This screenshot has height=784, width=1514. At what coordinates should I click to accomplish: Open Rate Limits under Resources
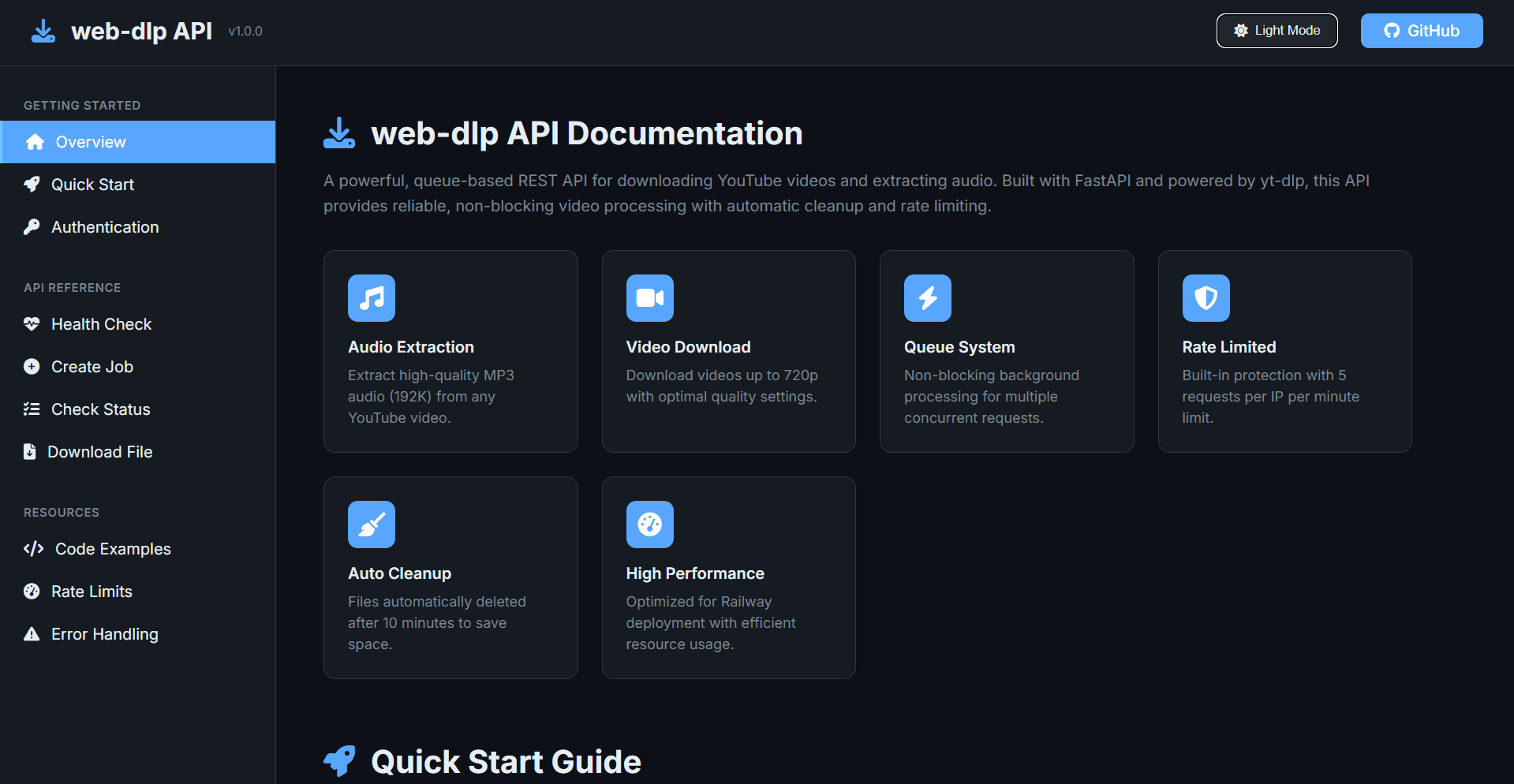coord(92,591)
